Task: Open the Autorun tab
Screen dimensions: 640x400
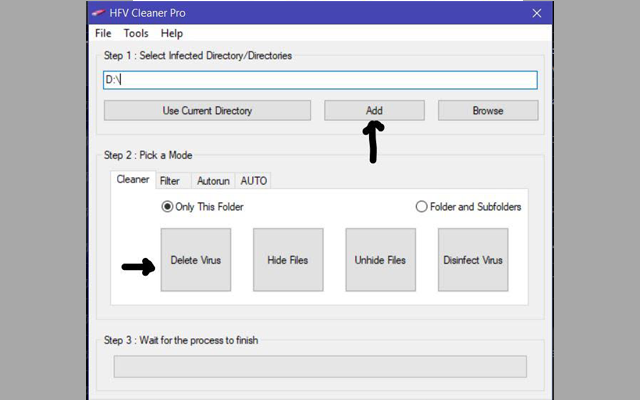Action: [212, 181]
